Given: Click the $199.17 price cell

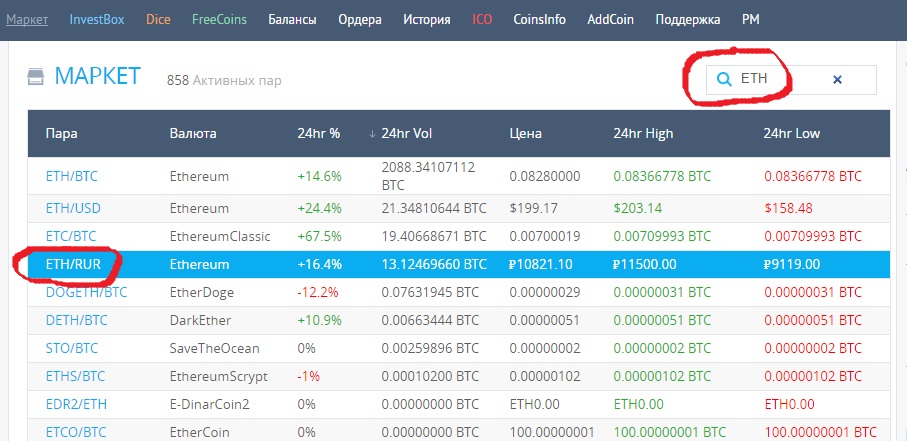Looking at the screenshot, I should tap(533, 208).
